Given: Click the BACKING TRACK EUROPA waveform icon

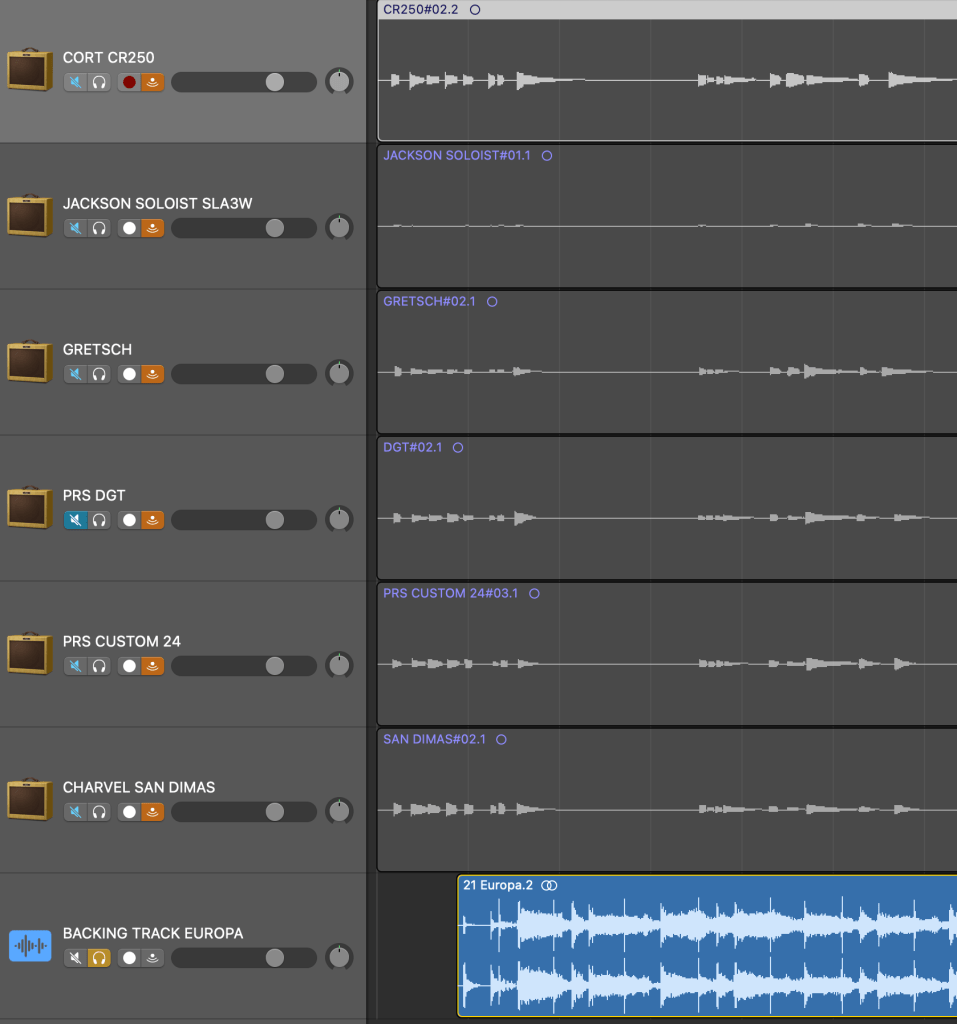Looking at the screenshot, I should 30,946.
